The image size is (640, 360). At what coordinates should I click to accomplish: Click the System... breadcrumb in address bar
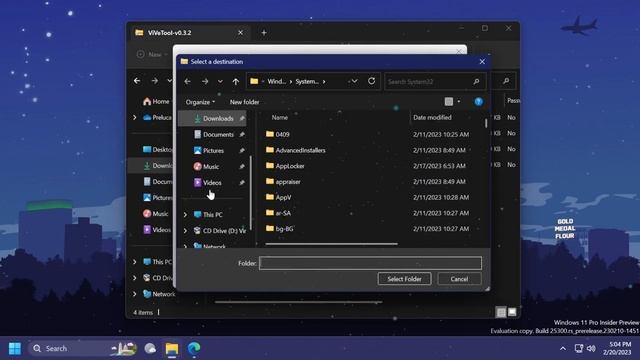click(x=307, y=81)
